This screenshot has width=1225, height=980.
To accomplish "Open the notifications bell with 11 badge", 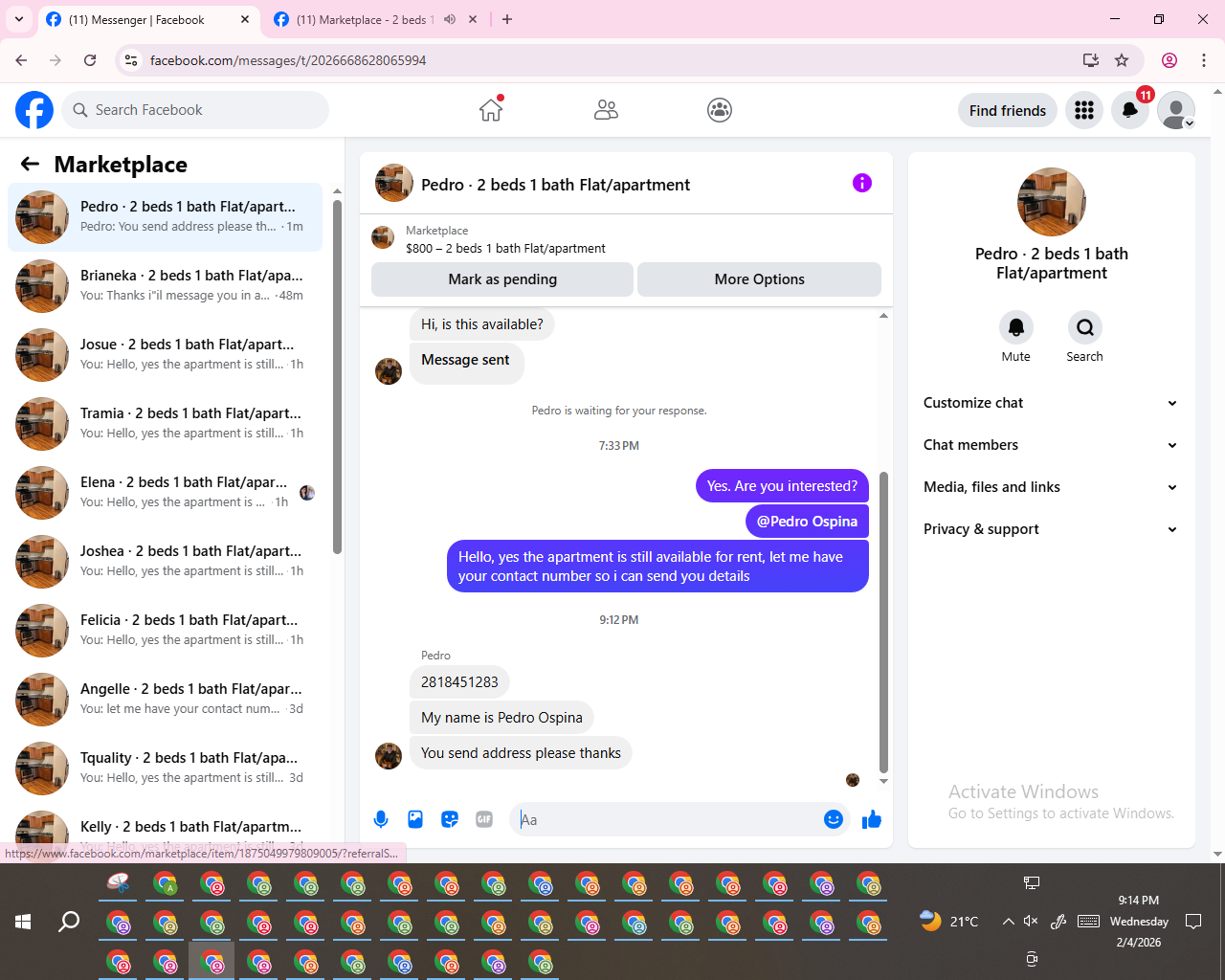I will coord(1130,110).
